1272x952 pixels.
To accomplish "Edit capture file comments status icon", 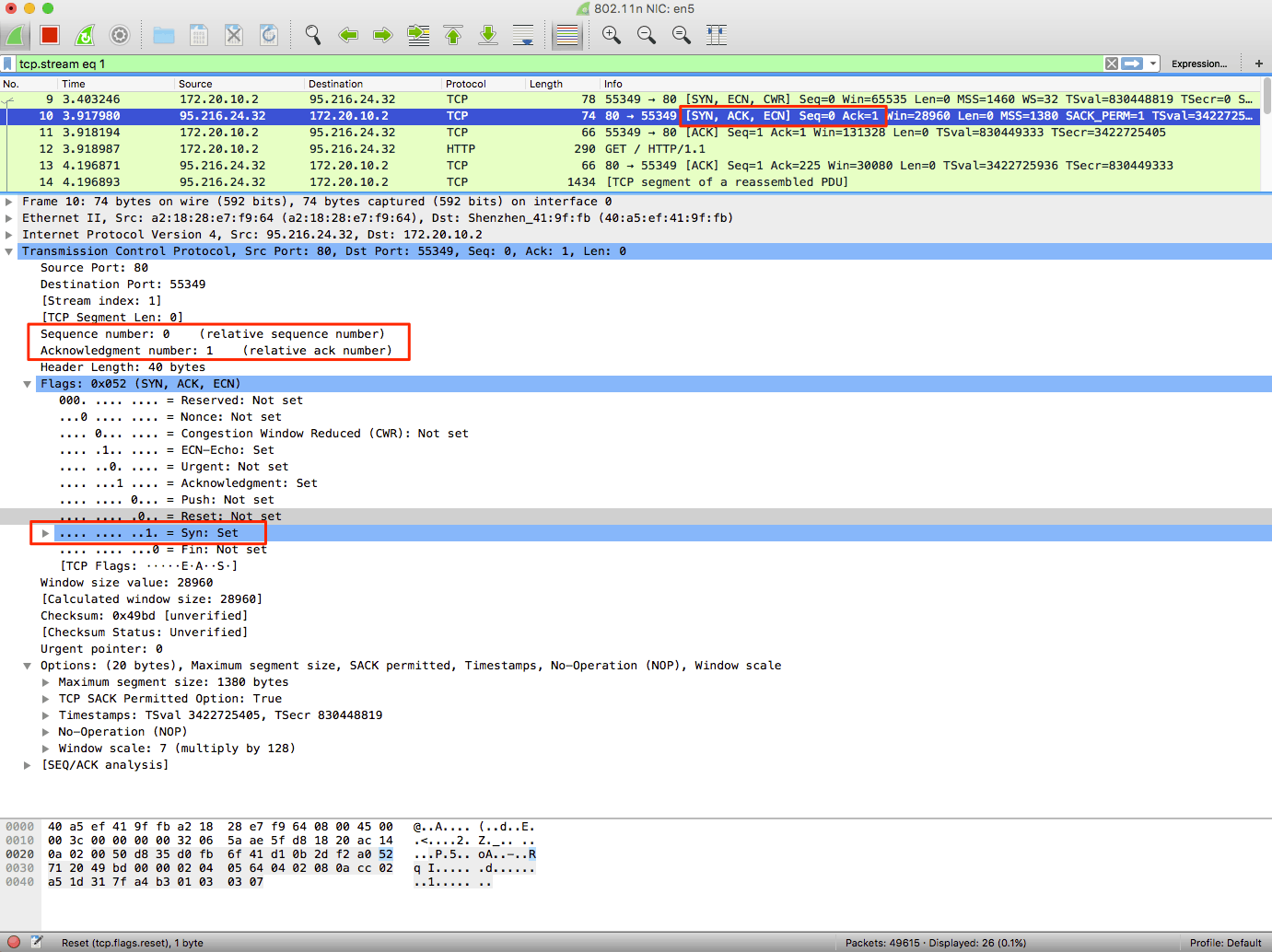I will click(36, 942).
